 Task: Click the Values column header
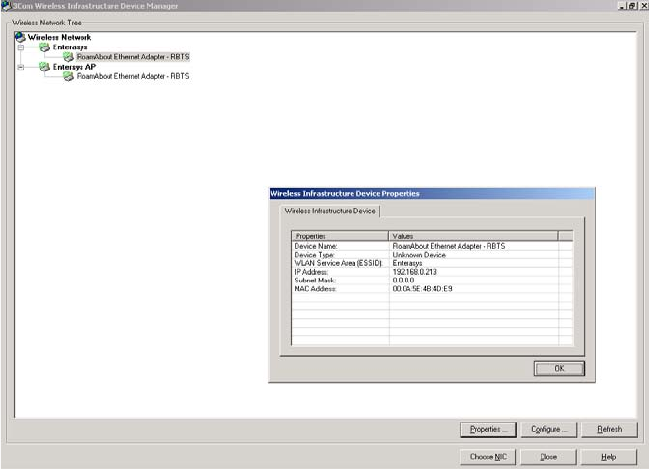[474, 236]
